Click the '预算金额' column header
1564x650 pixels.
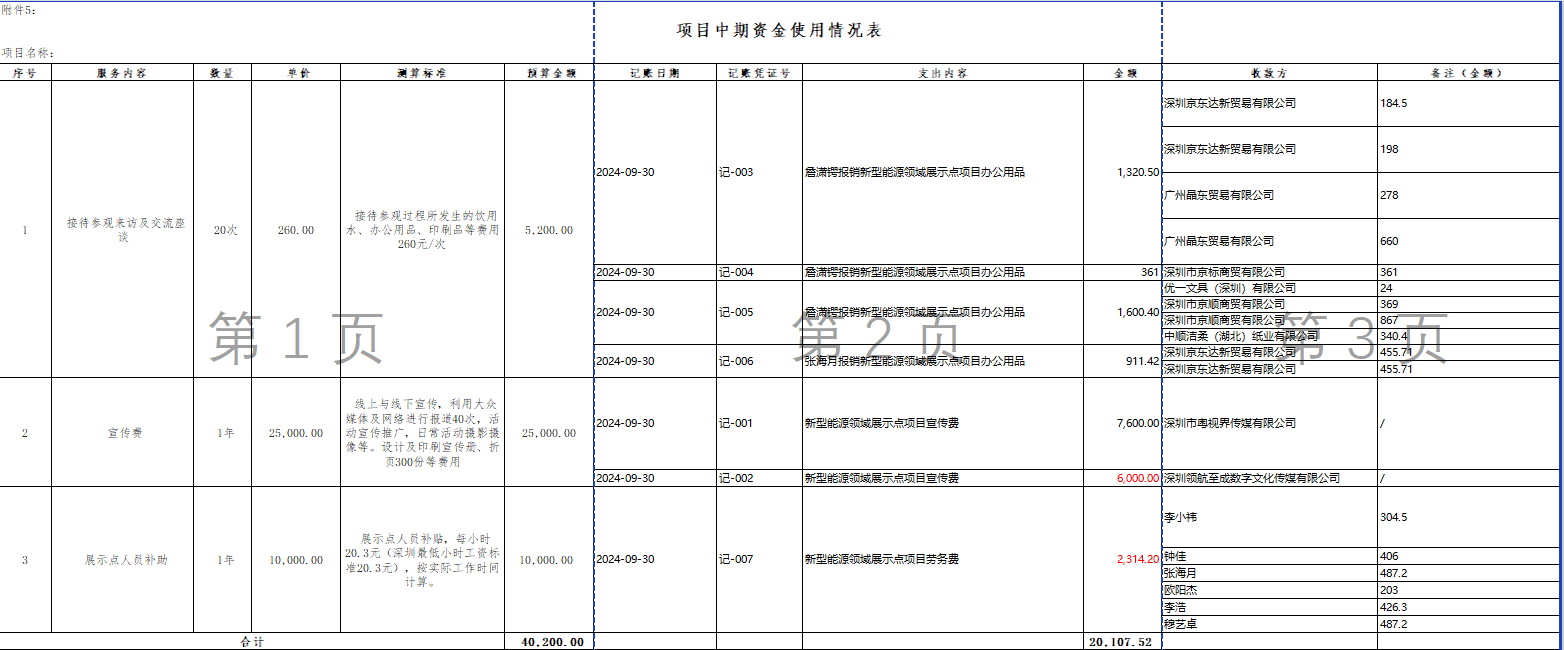(549, 73)
